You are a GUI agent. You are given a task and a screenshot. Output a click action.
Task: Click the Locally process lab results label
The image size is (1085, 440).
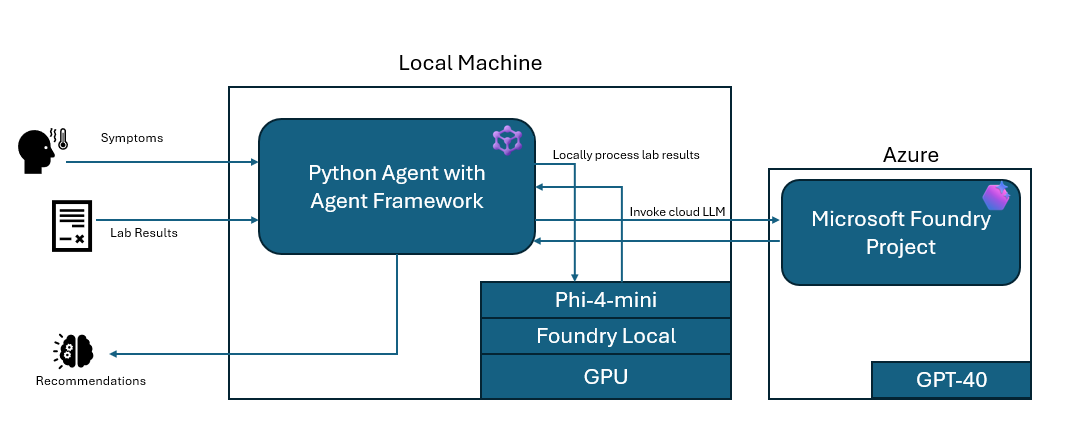pos(626,155)
